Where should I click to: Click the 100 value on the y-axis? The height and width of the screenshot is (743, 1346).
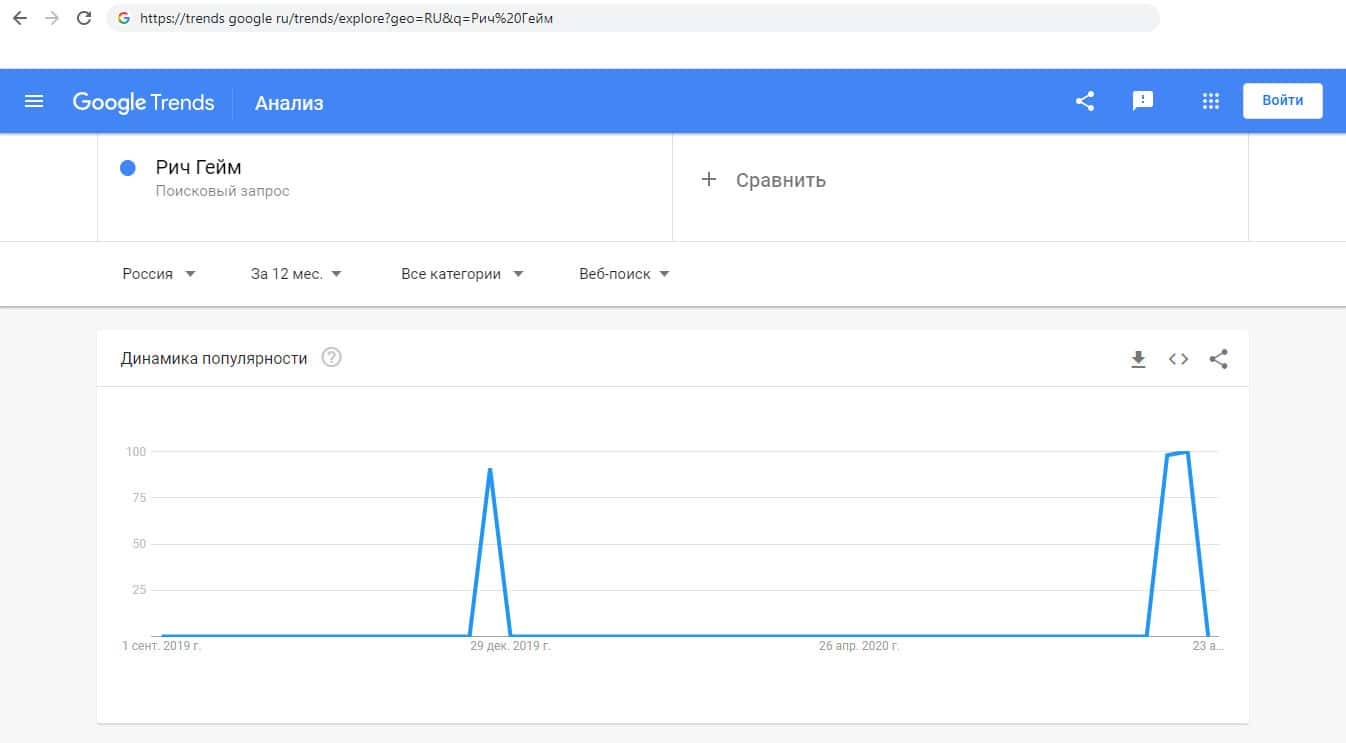135,452
